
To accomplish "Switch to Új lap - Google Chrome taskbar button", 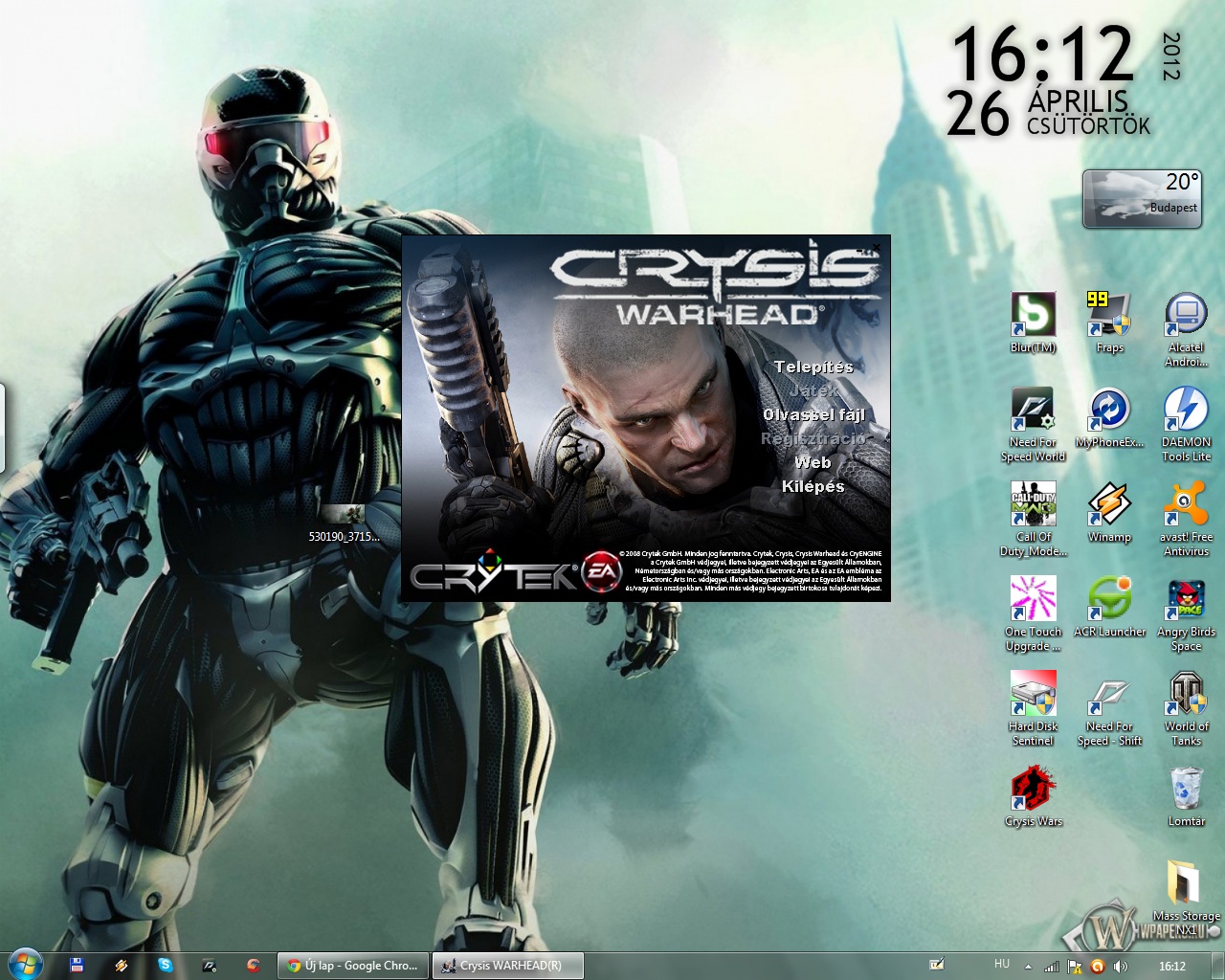I will pos(354,966).
